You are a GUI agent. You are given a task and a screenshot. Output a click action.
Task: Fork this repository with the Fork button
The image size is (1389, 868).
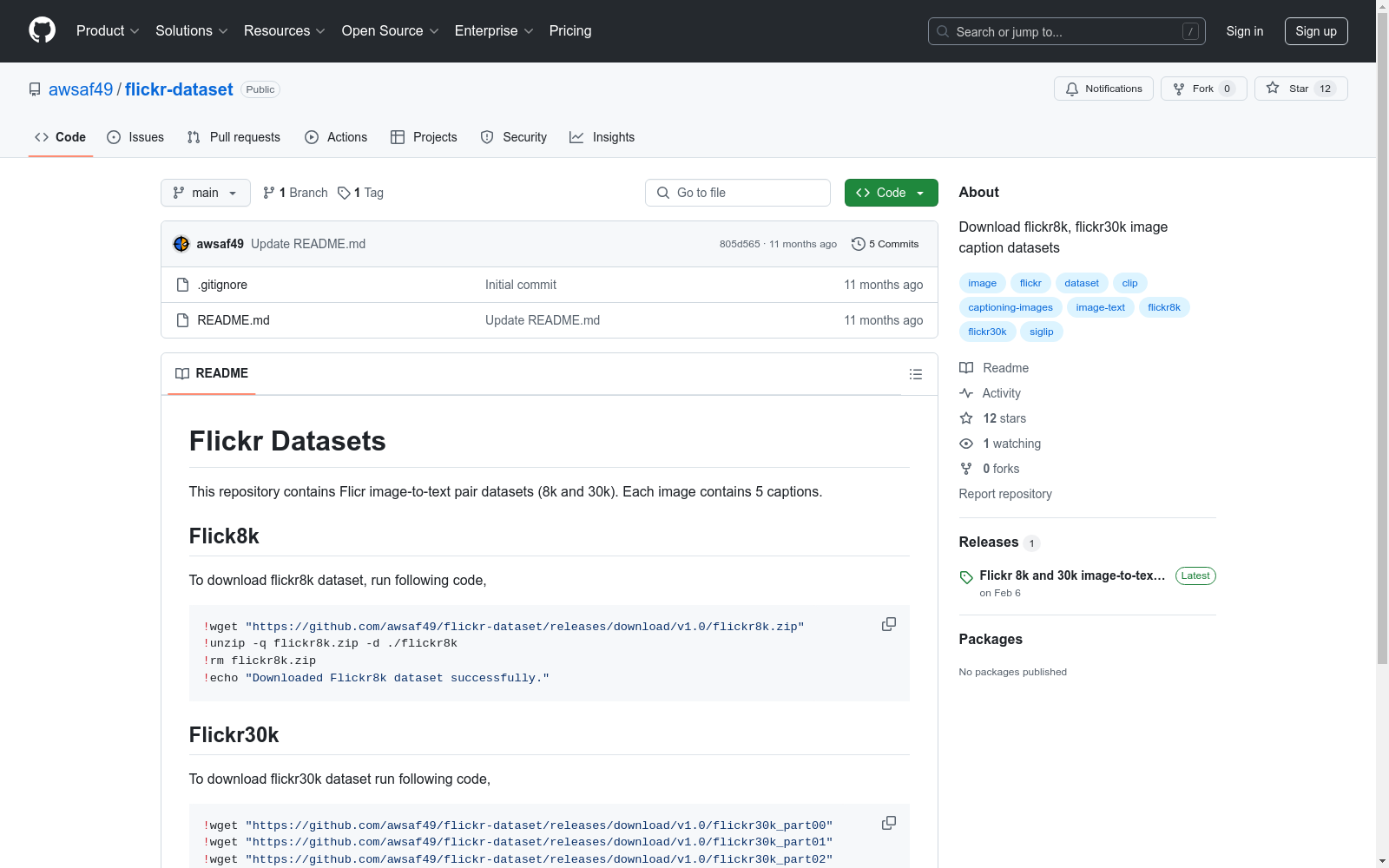click(x=1203, y=89)
